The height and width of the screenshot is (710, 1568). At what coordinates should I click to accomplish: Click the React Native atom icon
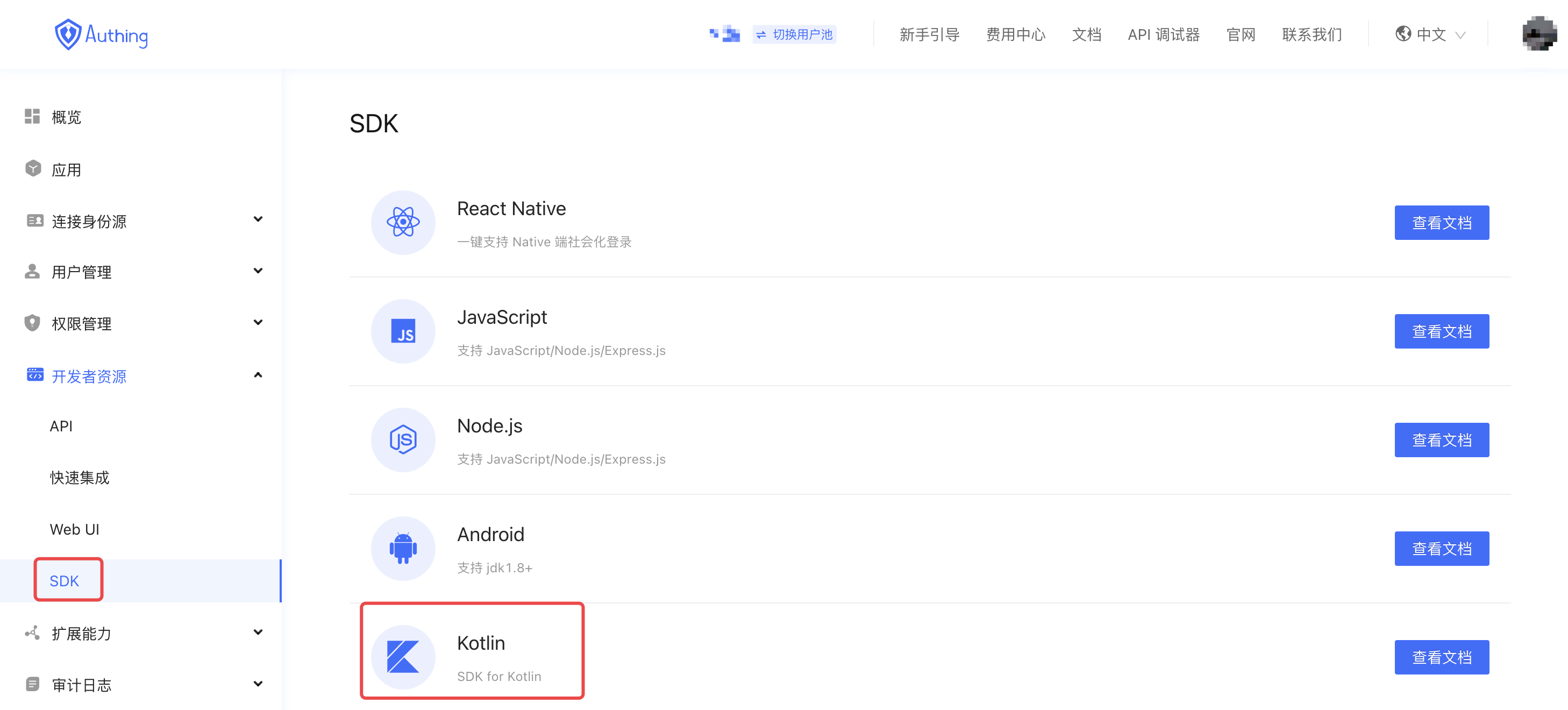403,222
